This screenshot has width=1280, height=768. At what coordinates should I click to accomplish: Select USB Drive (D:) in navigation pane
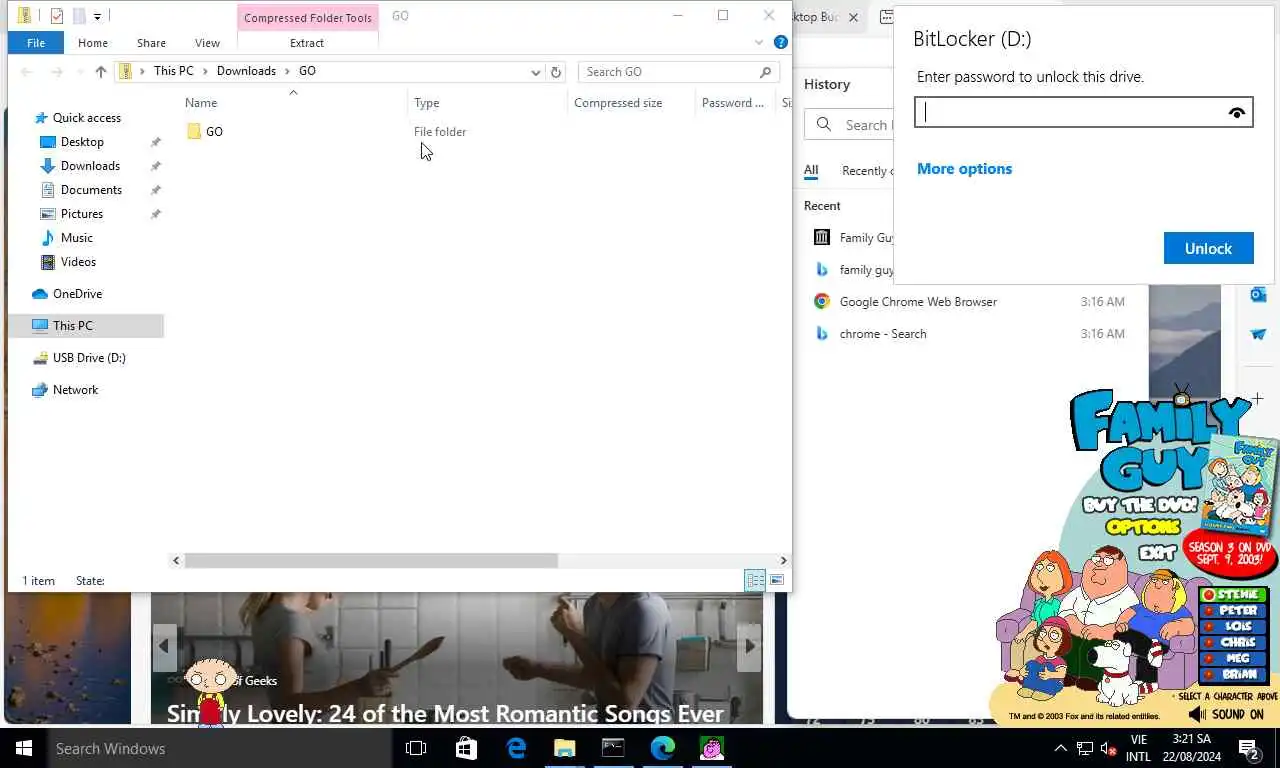89,357
